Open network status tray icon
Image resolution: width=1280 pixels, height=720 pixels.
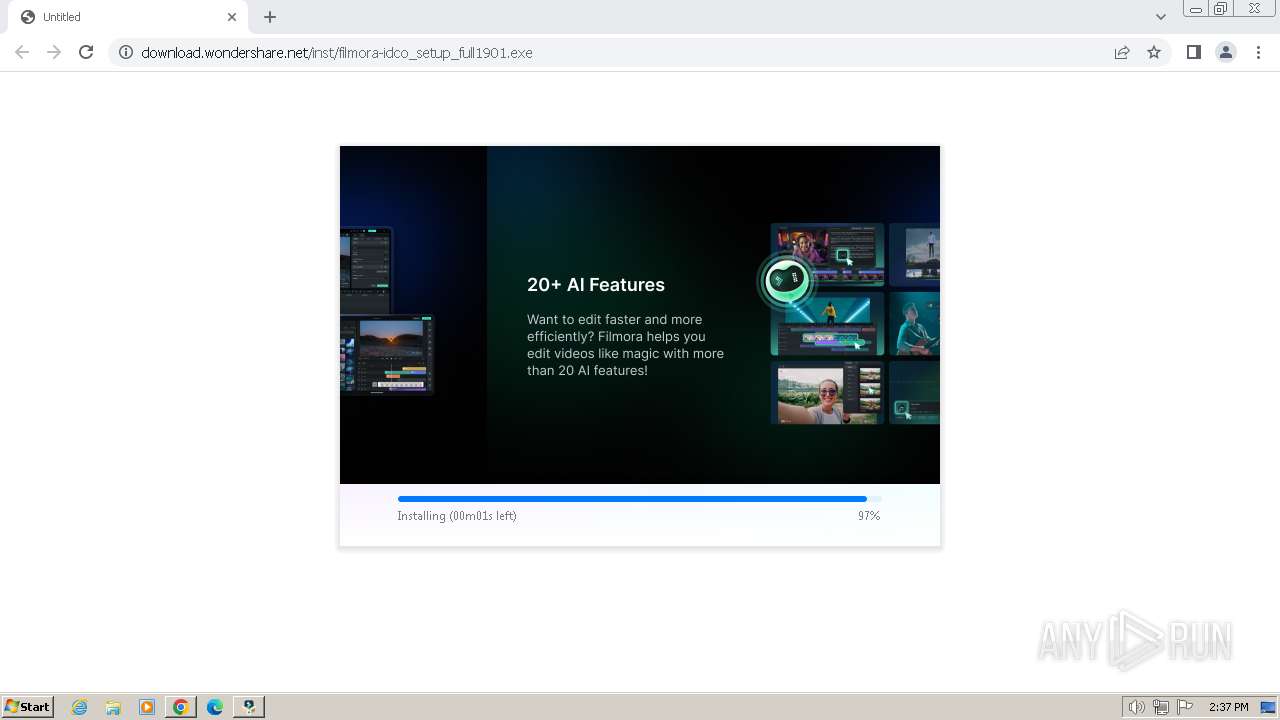pyautogui.click(x=1161, y=707)
